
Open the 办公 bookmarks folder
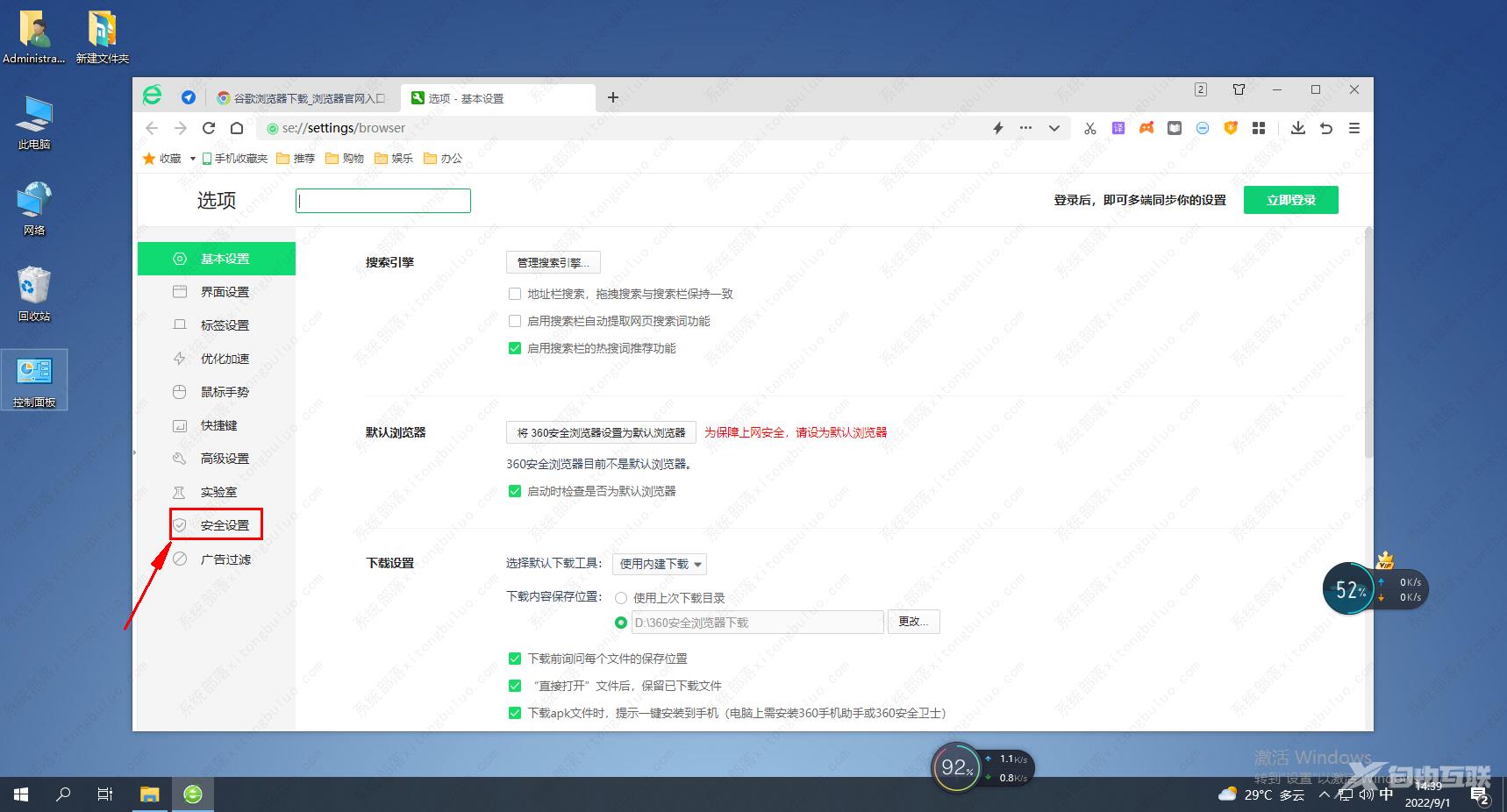click(443, 159)
